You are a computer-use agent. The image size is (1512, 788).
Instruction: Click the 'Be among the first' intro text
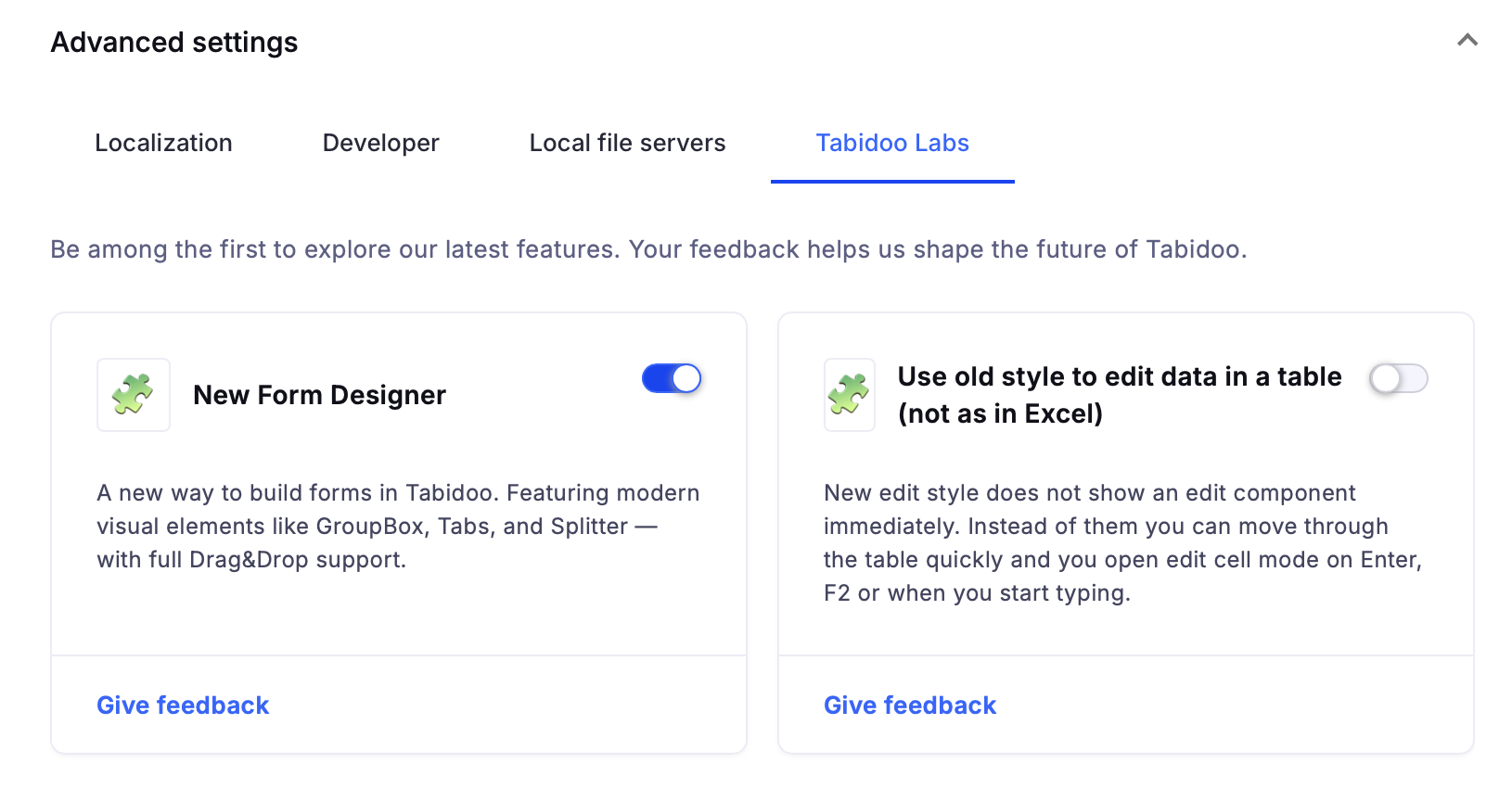(x=648, y=249)
